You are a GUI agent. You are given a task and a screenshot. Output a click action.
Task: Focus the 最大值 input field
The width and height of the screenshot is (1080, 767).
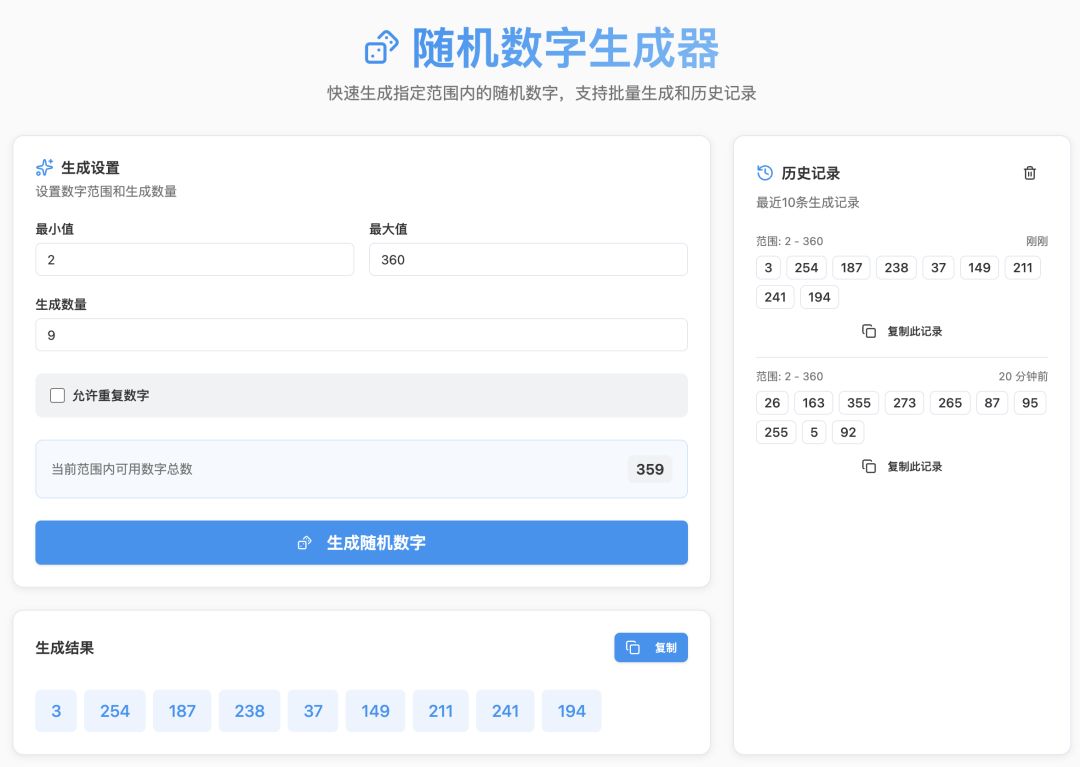(x=528, y=260)
